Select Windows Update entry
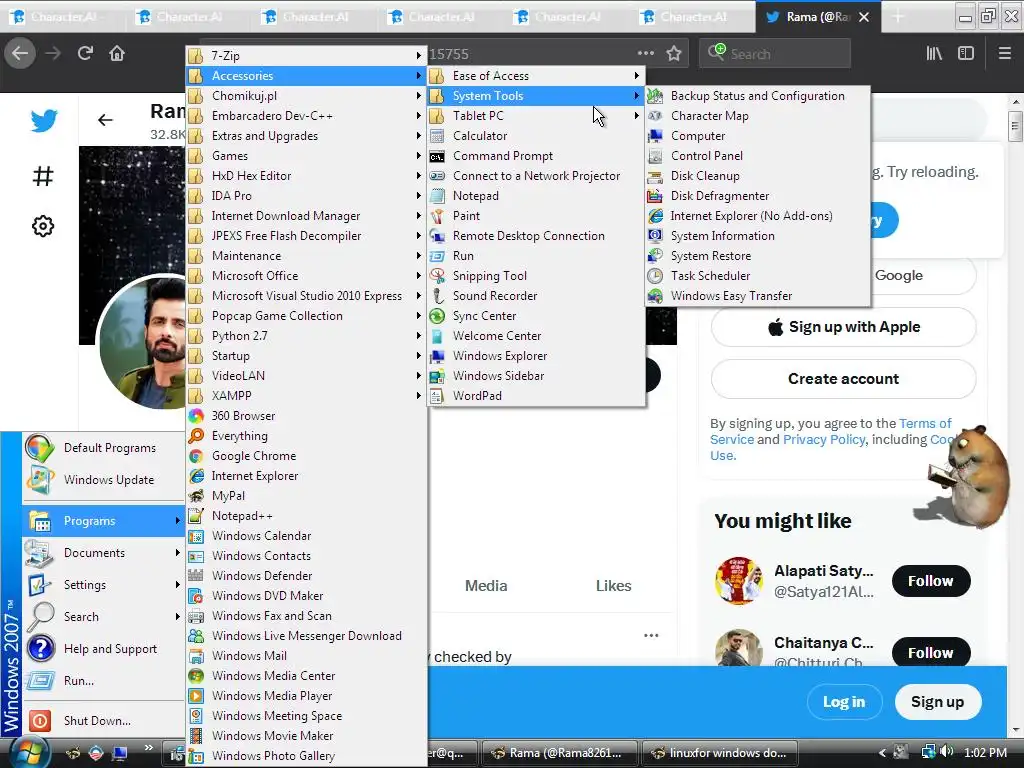This screenshot has height=768, width=1024. click(x=103, y=479)
